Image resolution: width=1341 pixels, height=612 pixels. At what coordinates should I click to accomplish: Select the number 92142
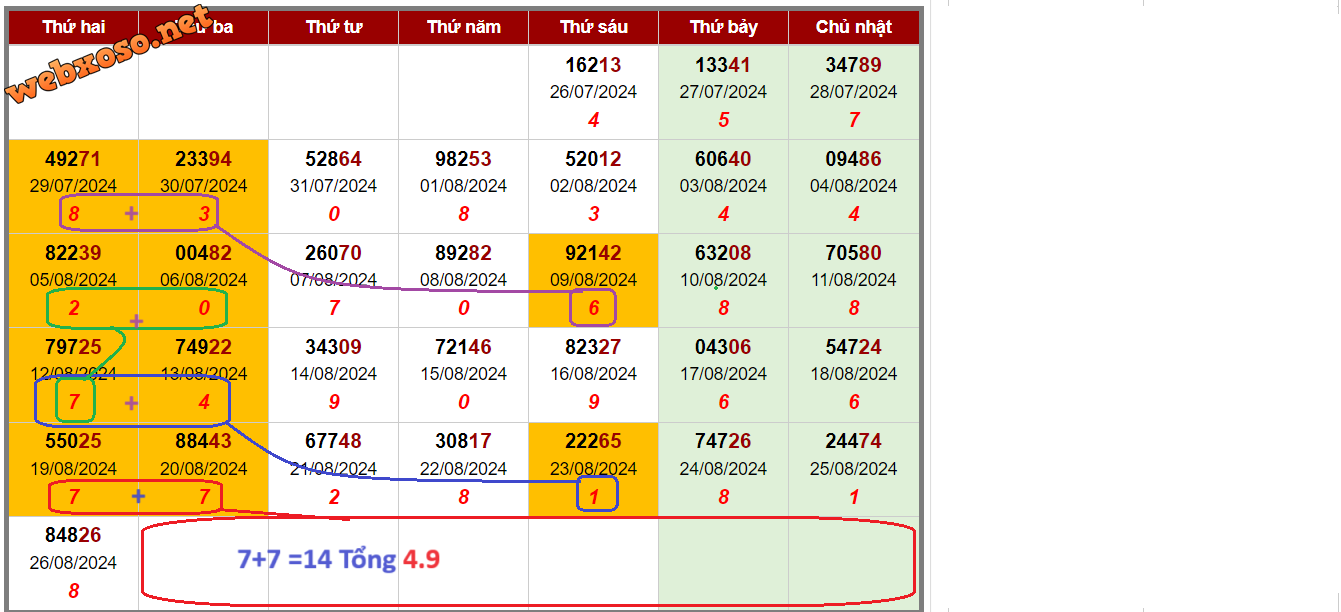593,253
